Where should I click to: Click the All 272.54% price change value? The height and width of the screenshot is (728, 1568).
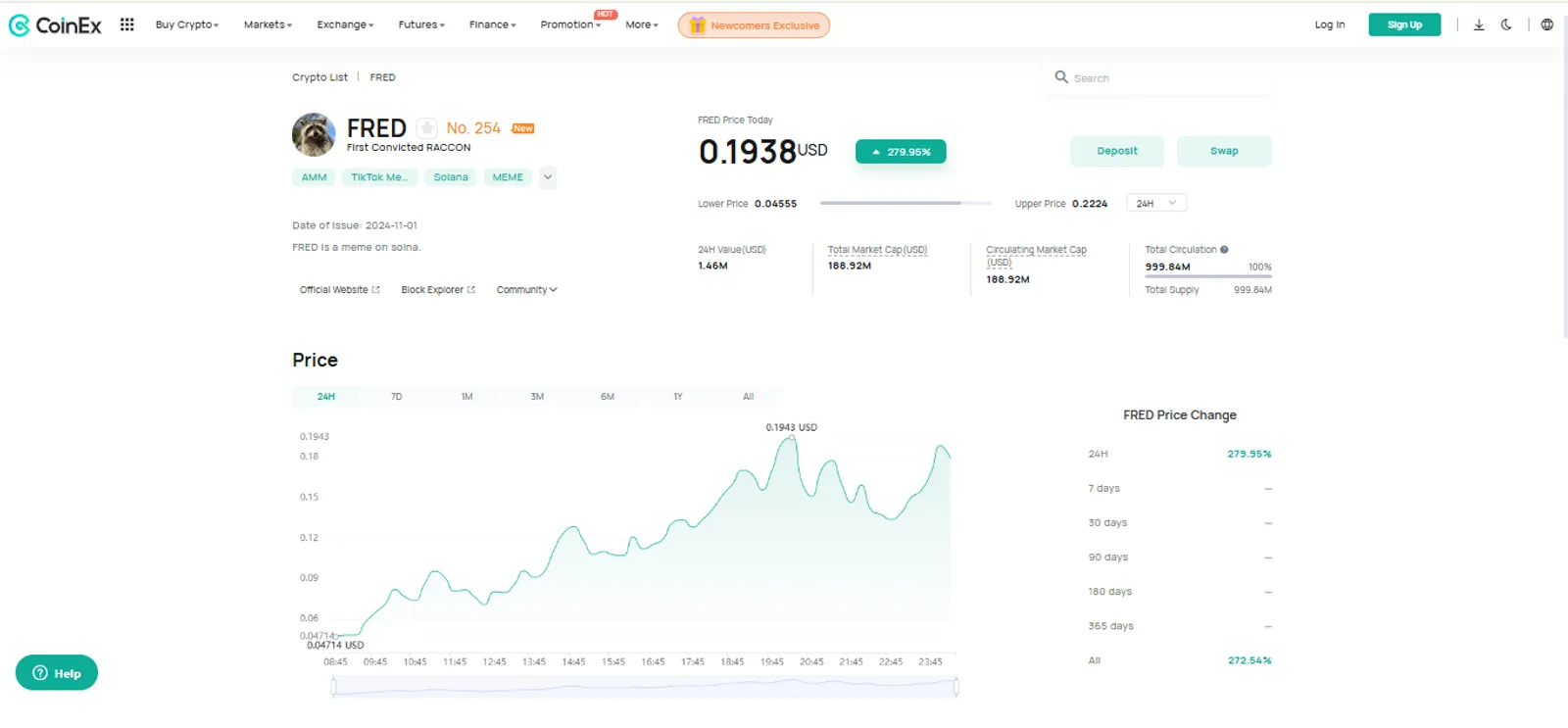click(1249, 660)
